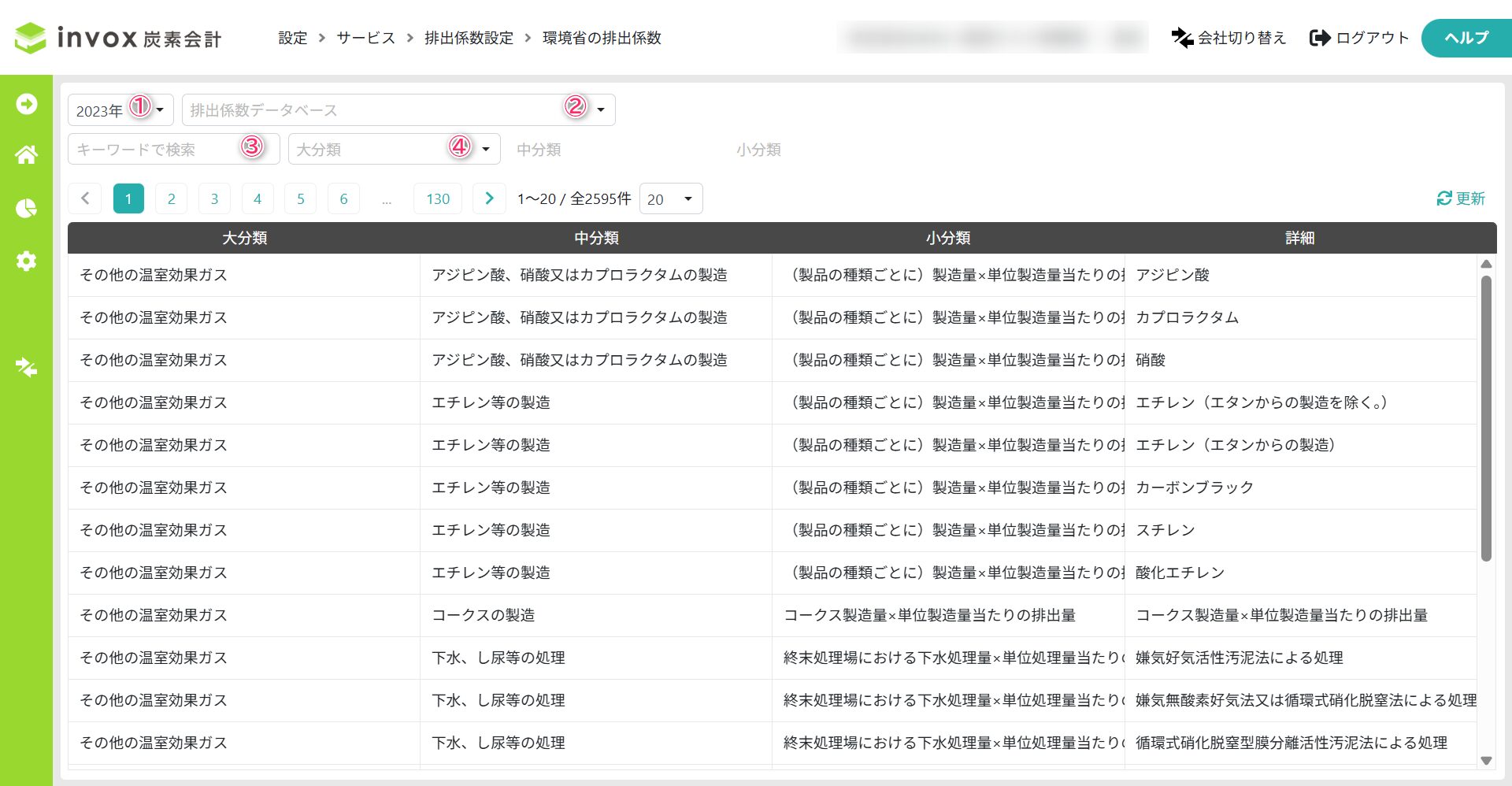The image size is (1512, 786).
Task: Click the 詳細 column header
Action: [1300, 238]
